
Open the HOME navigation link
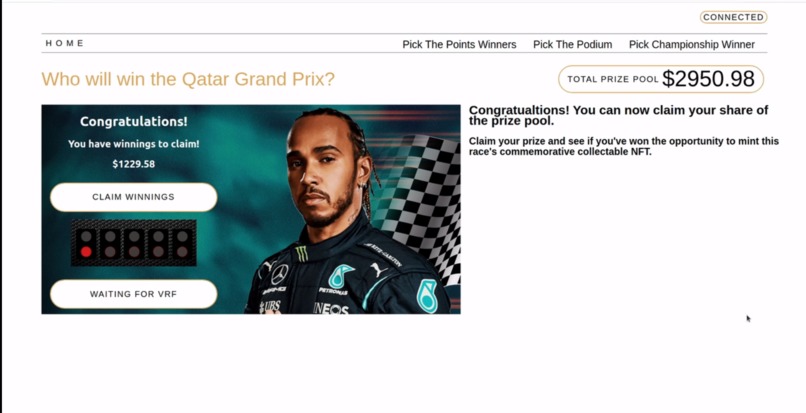point(65,43)
